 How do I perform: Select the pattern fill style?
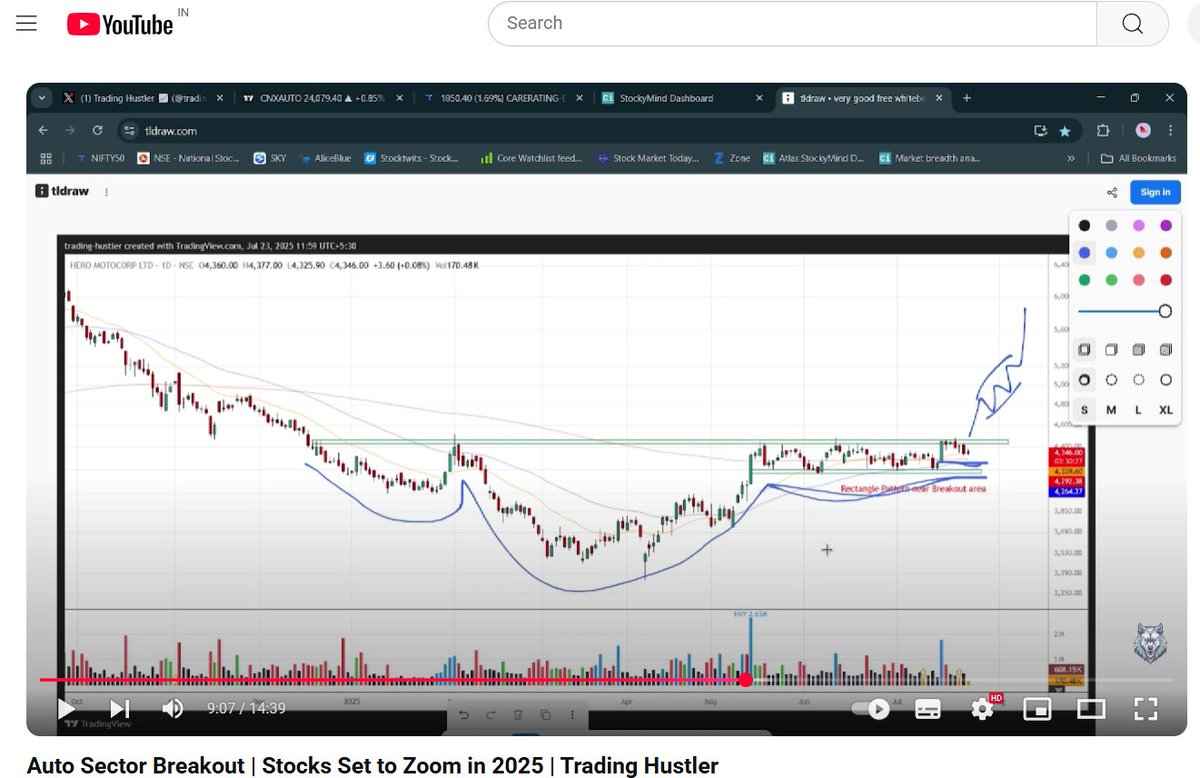pos(1165,350)
